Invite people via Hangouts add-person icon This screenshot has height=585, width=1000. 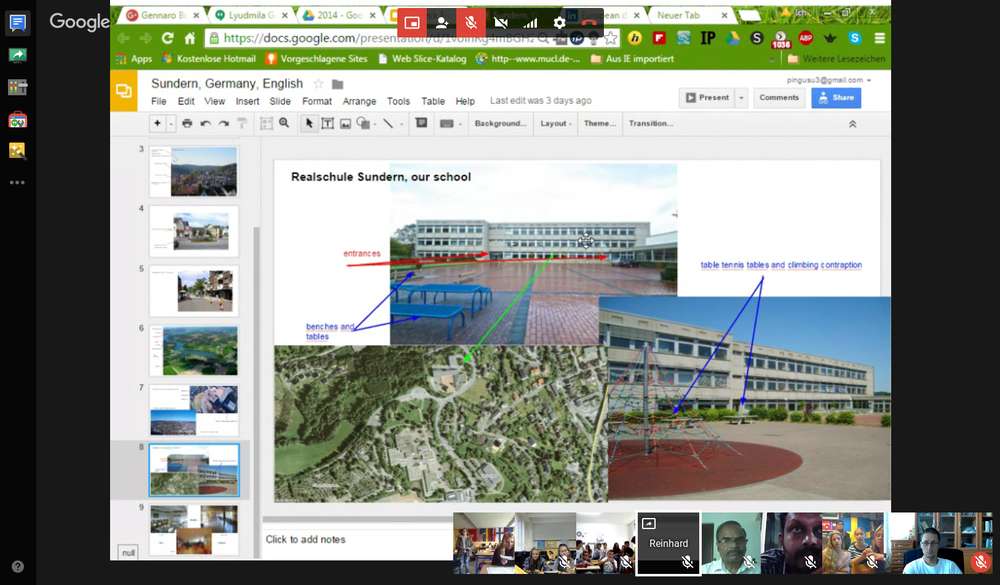coord(441,22)
